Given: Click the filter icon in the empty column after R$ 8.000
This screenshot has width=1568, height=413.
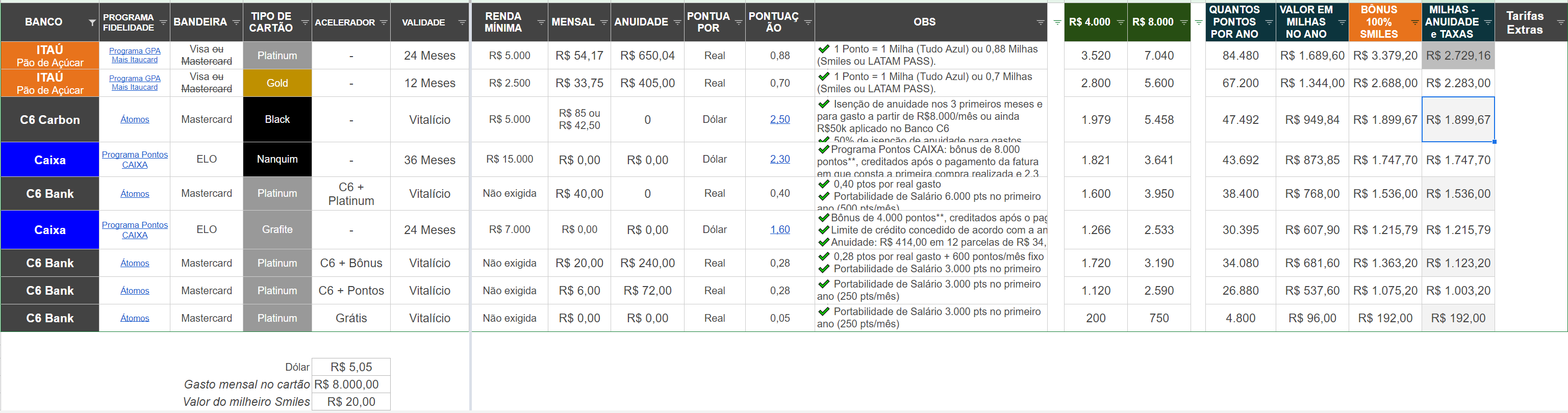Looking at the screenshot, I should (1199, 22).
